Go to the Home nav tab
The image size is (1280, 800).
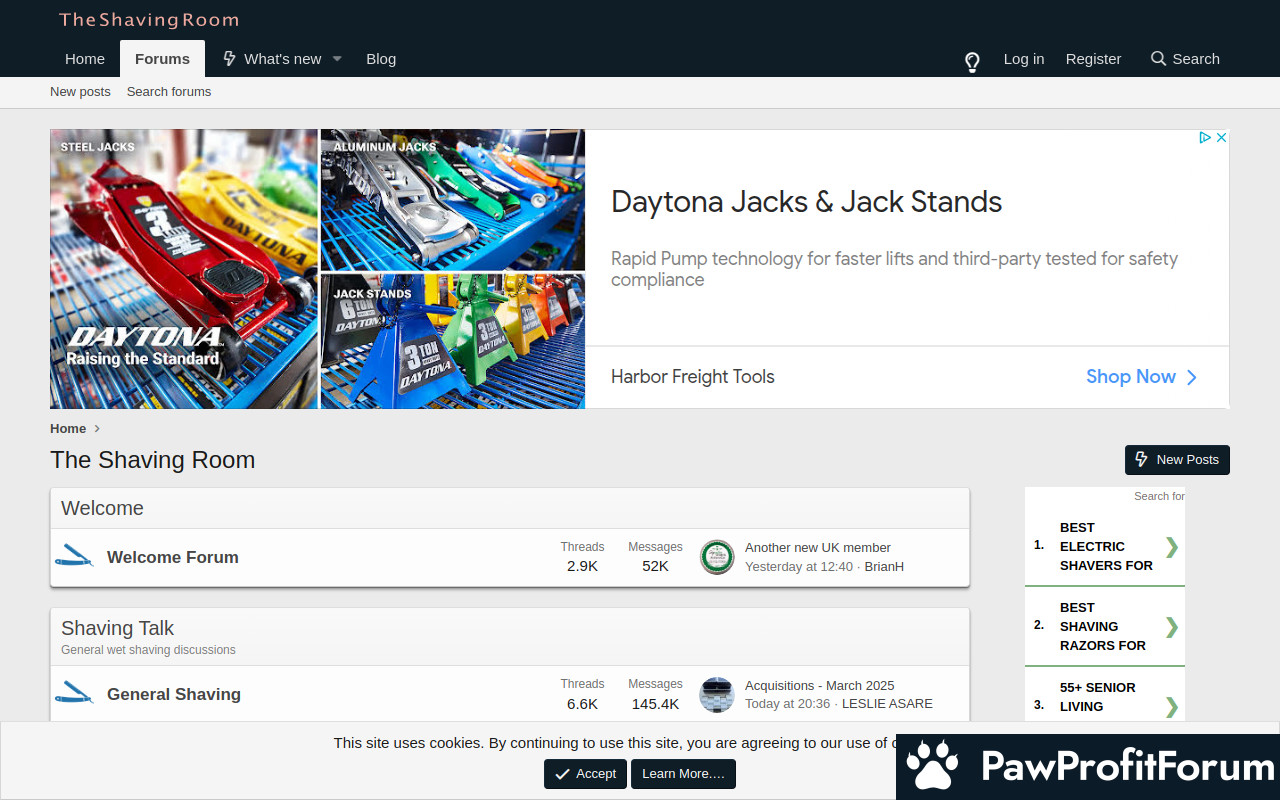pyautogui.click(x=85, y=59)
